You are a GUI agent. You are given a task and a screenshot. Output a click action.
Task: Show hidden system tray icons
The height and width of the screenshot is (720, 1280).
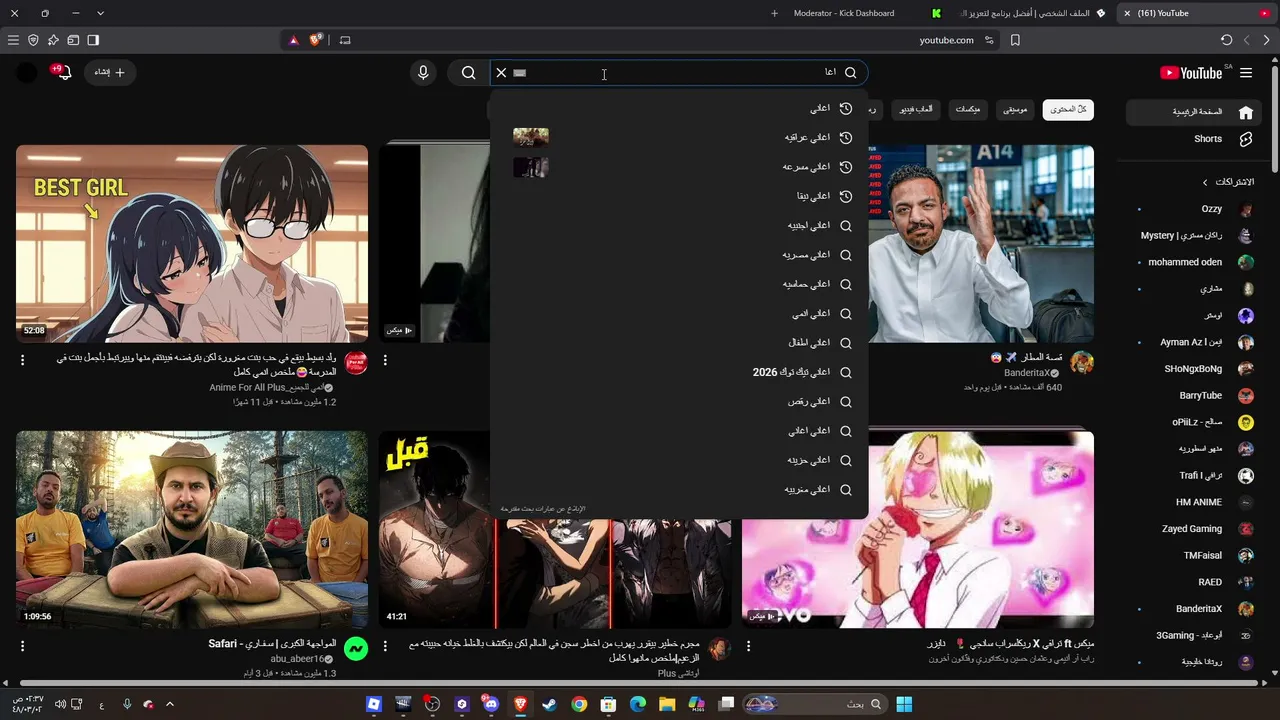169,704
